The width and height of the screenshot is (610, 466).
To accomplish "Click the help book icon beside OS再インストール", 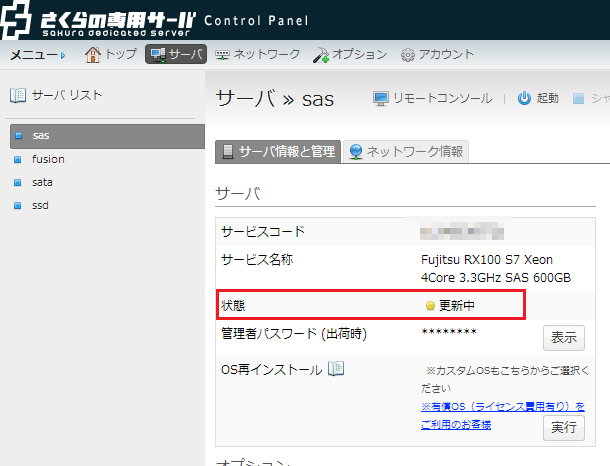I will tap(336, 369).
